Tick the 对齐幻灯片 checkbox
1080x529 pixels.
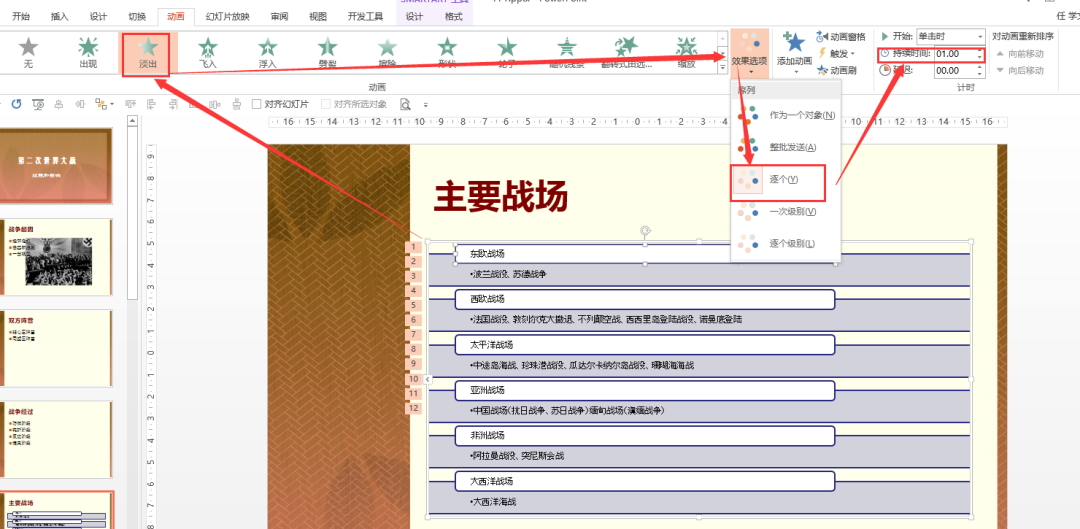256,104
